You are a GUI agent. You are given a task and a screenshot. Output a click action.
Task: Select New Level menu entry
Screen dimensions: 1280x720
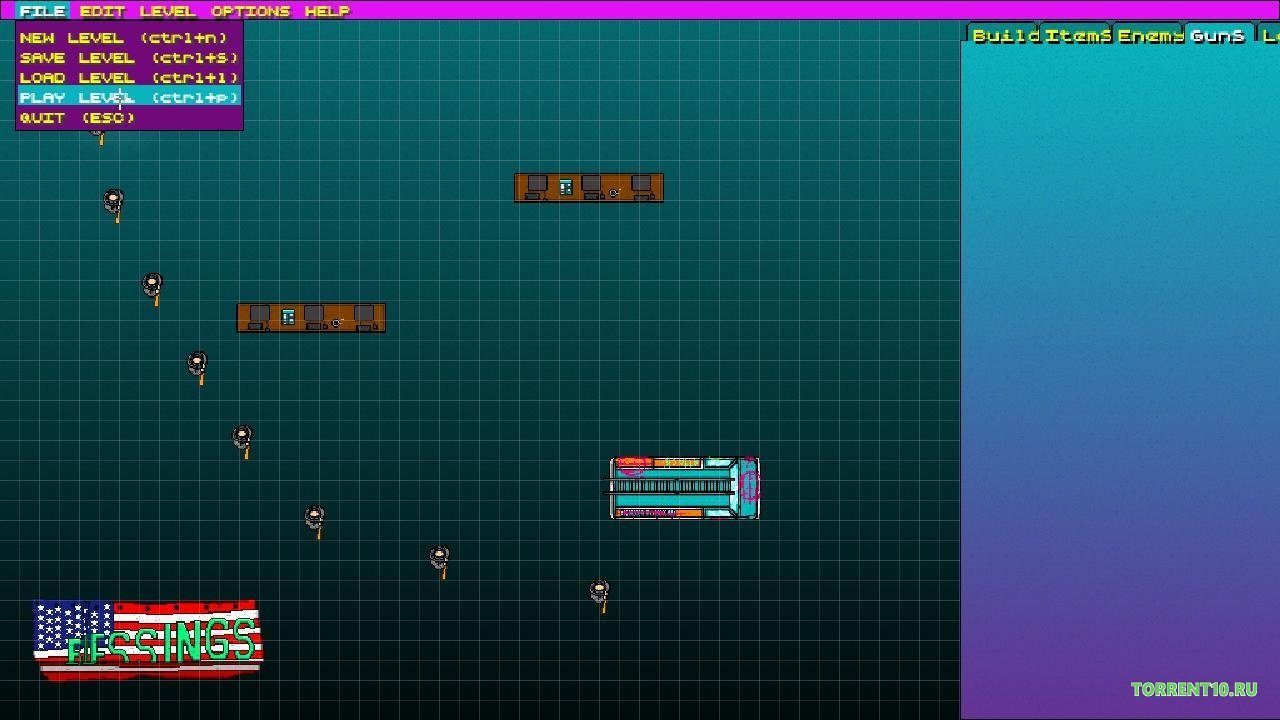(124, 37)
